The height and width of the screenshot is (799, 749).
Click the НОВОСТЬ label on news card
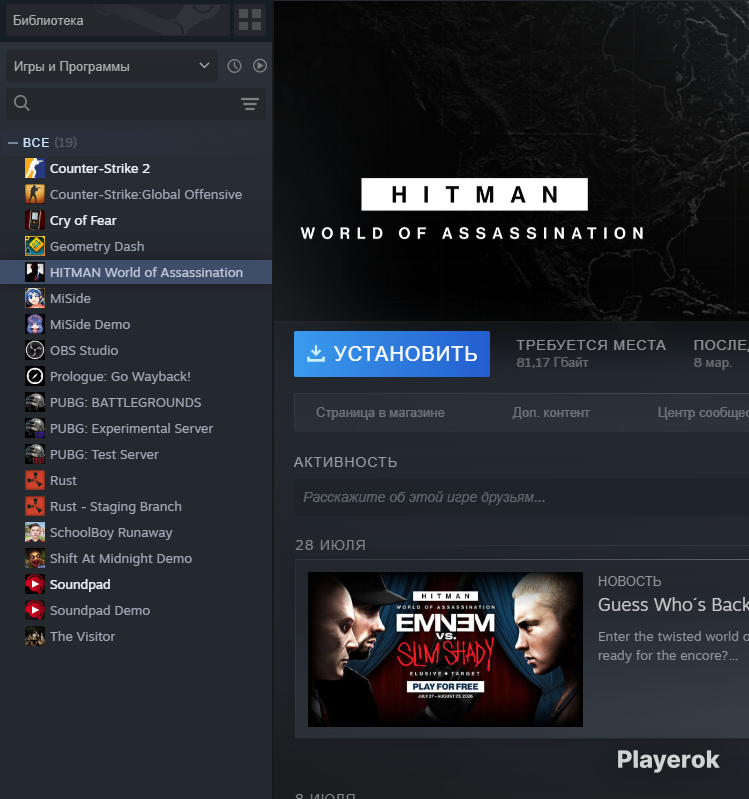629,581
